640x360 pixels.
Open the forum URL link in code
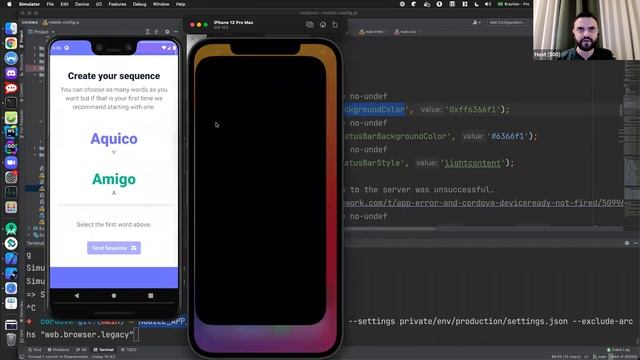pos(484,203)
